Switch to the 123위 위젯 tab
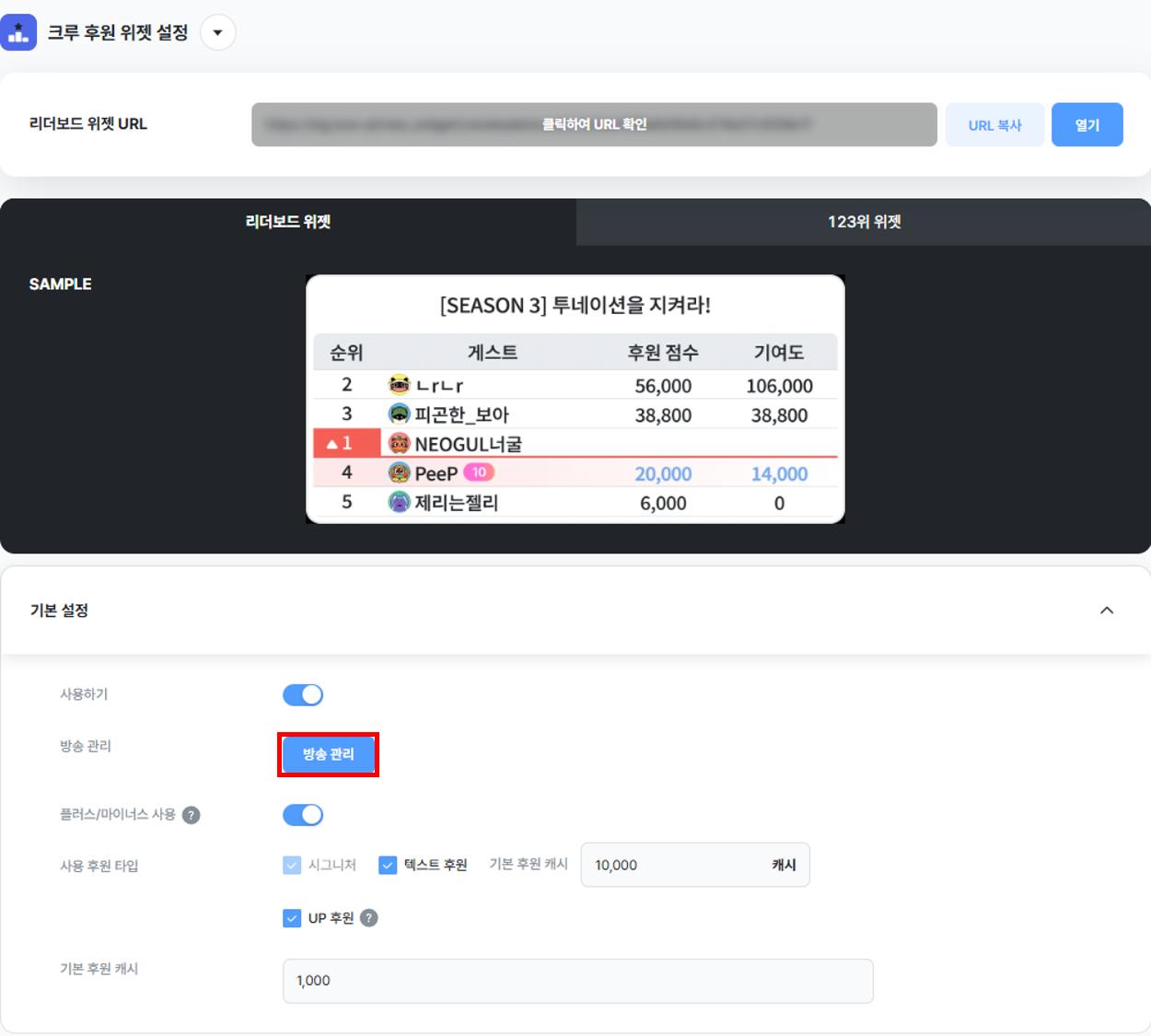 coord(863,222)
